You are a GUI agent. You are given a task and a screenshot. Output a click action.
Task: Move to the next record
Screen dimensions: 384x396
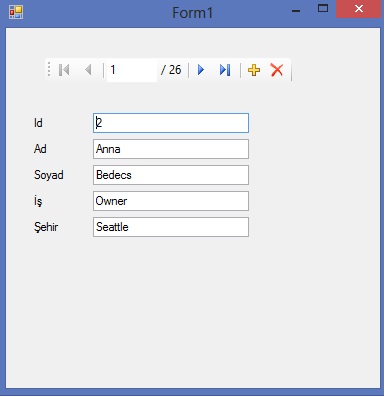[201, 70]
